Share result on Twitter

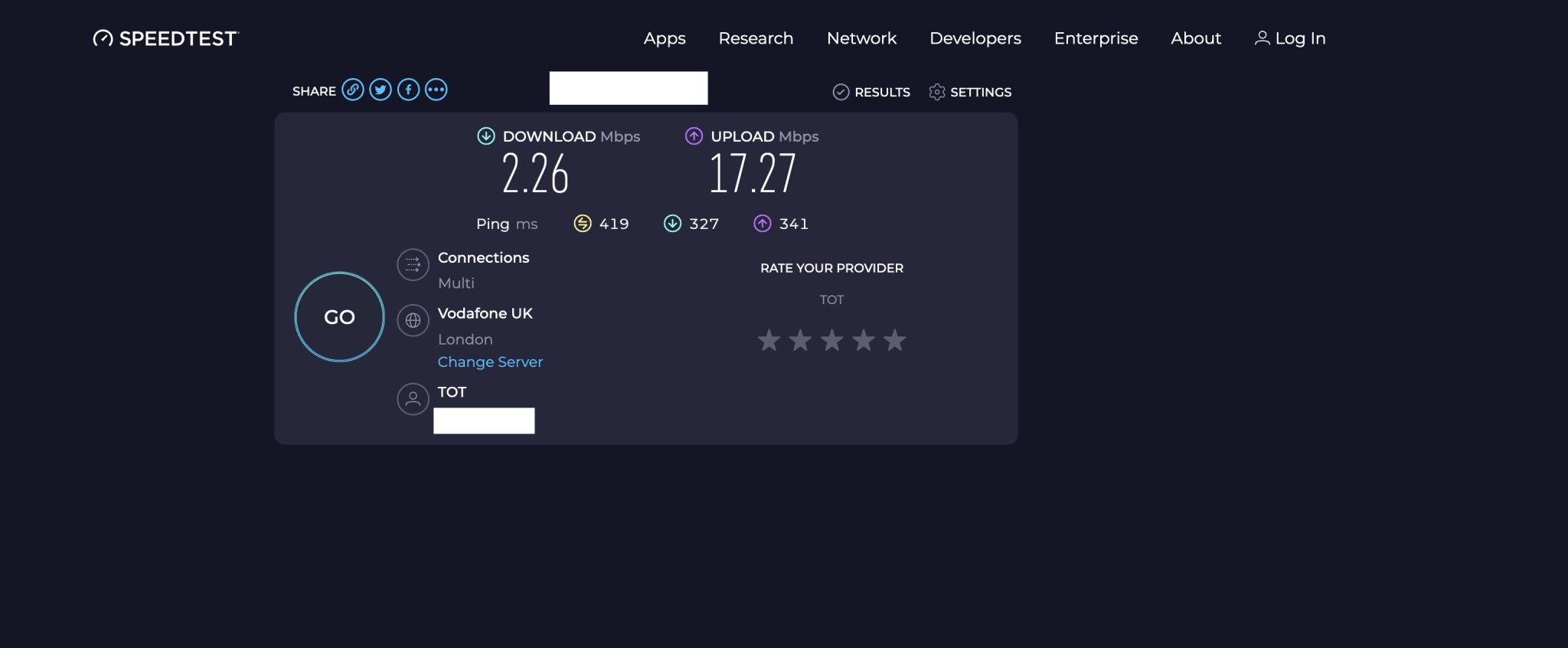point(381,90)
